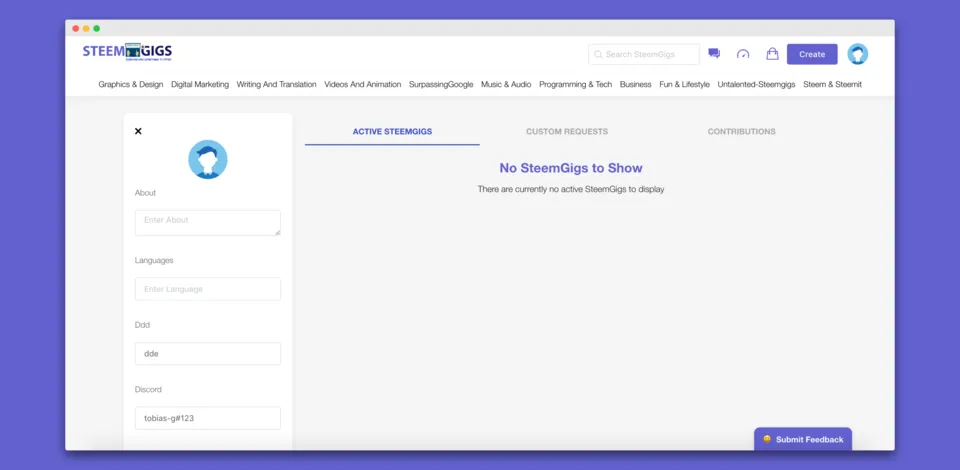Click the profile picture in sidebar
960x470 pixels.
point(208,159)
